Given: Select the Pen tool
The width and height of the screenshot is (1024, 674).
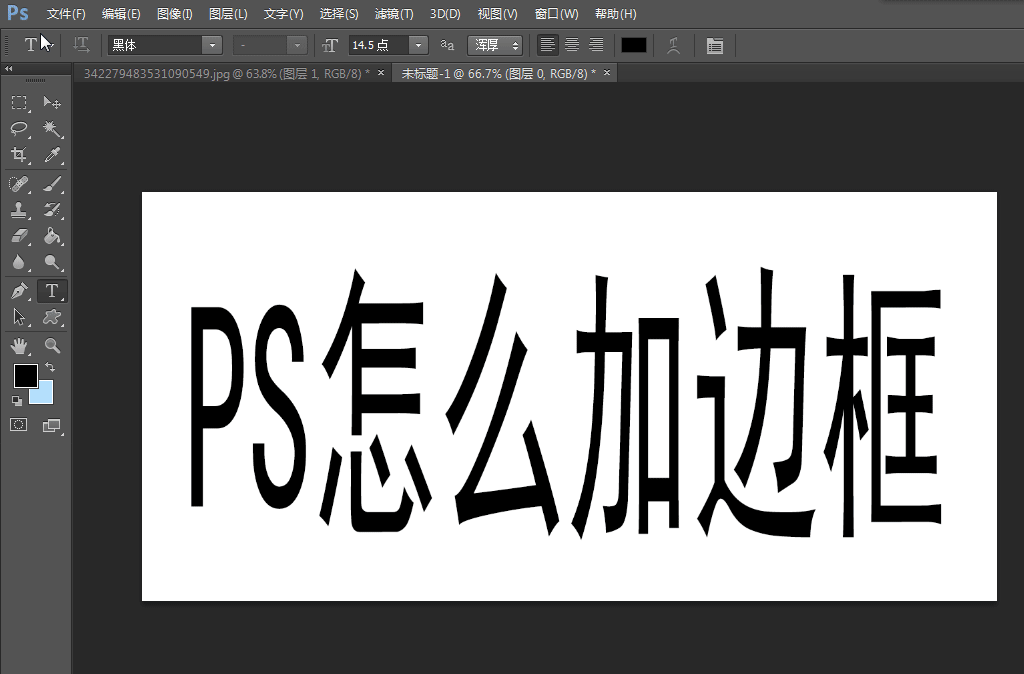Looking at the screenshot, I should click(20, 290).
